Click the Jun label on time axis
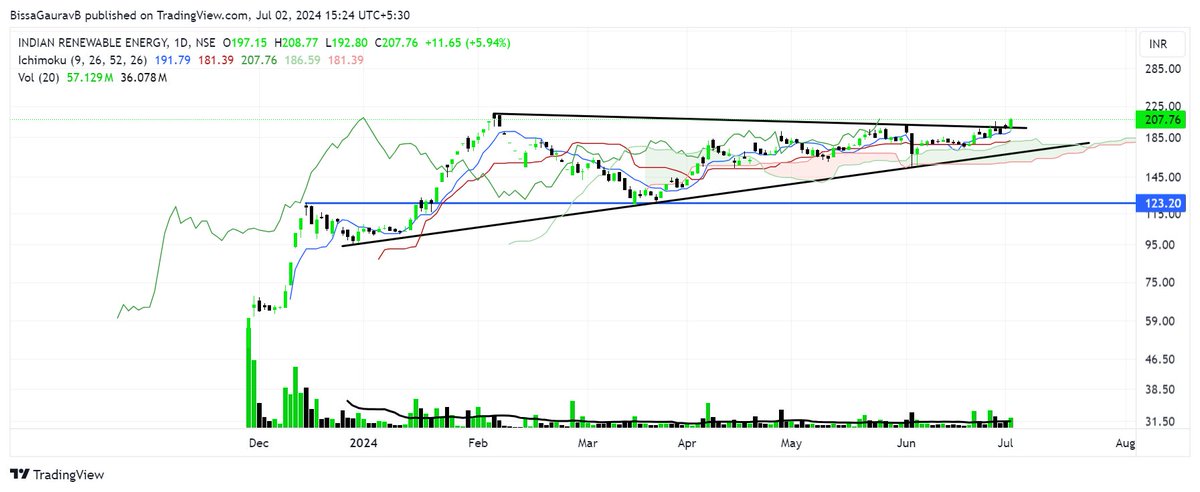 click(x=907, y=442)
